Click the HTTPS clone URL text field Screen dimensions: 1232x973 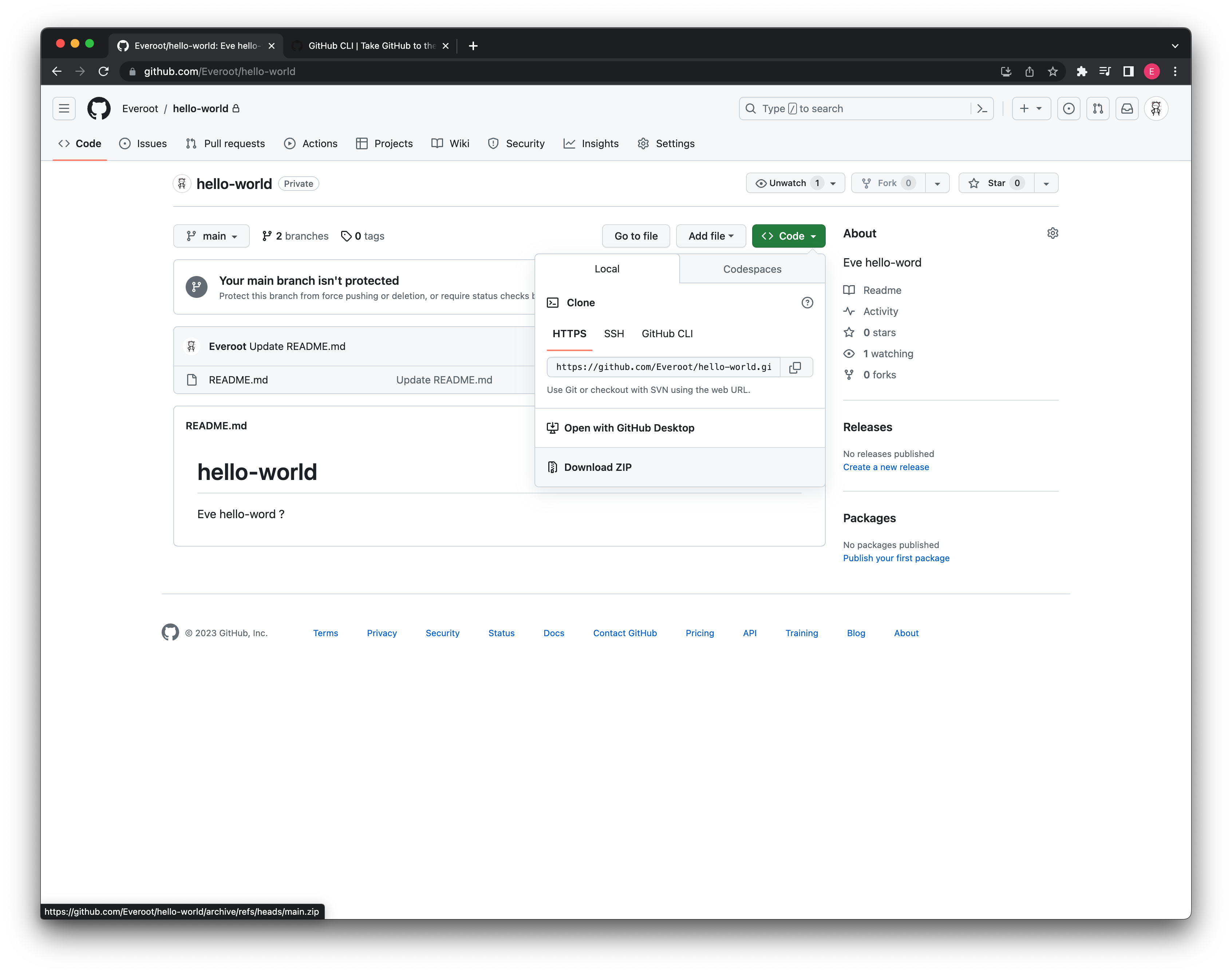pyautogui.click(x=664, y=367)
